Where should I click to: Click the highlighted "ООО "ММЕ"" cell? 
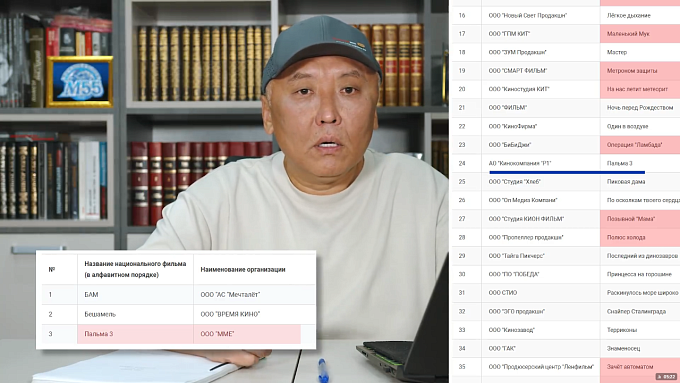(247, 334)
